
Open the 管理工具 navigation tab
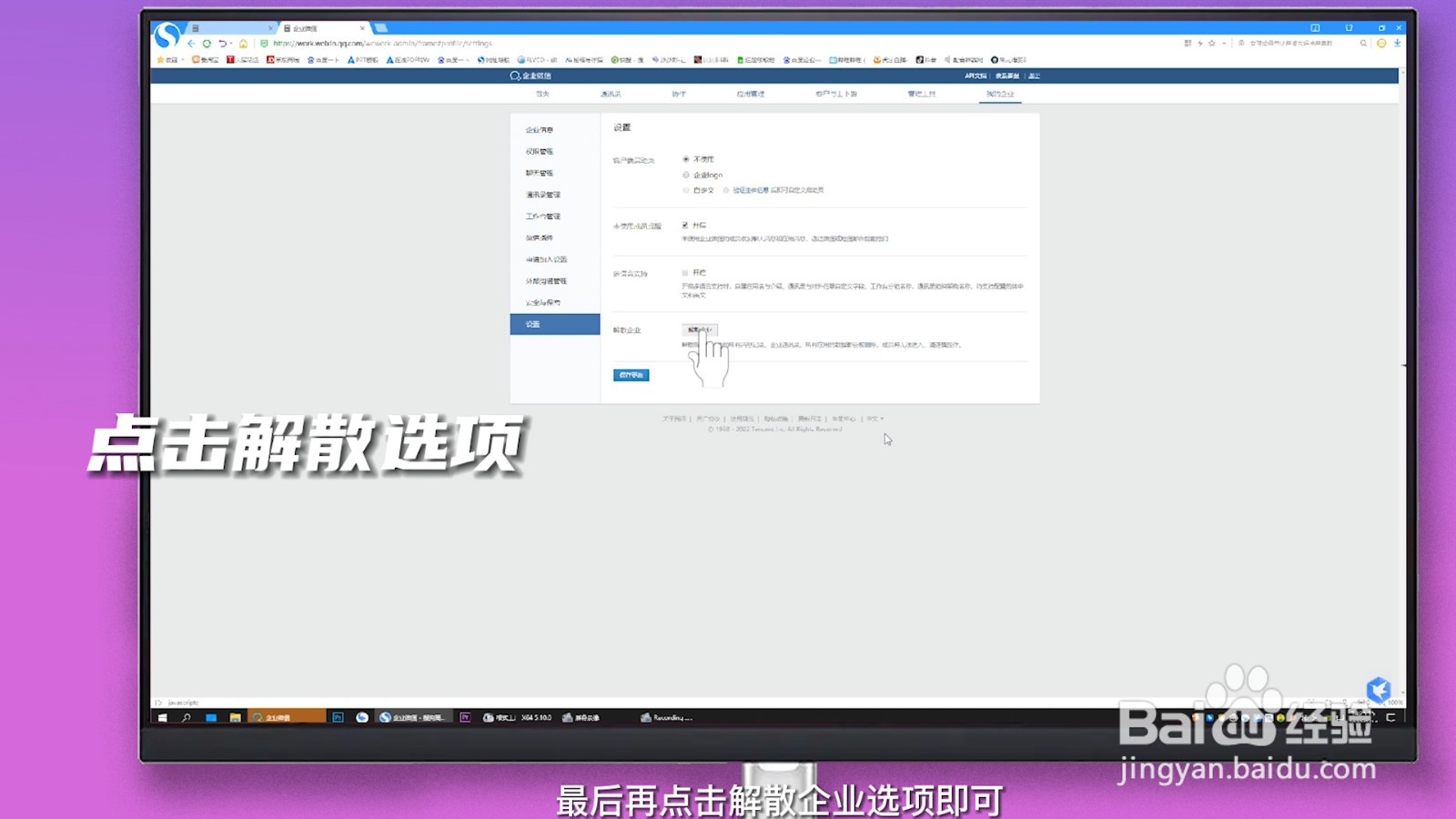pos(921,94)
